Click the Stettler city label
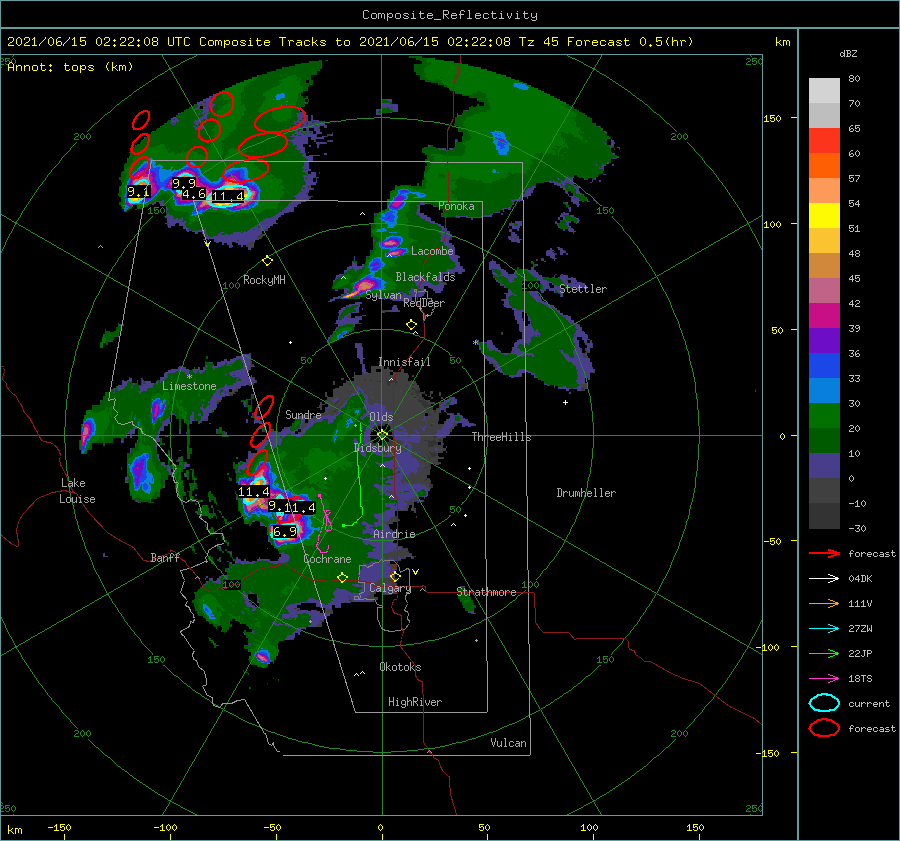 (x=583, y=289)
